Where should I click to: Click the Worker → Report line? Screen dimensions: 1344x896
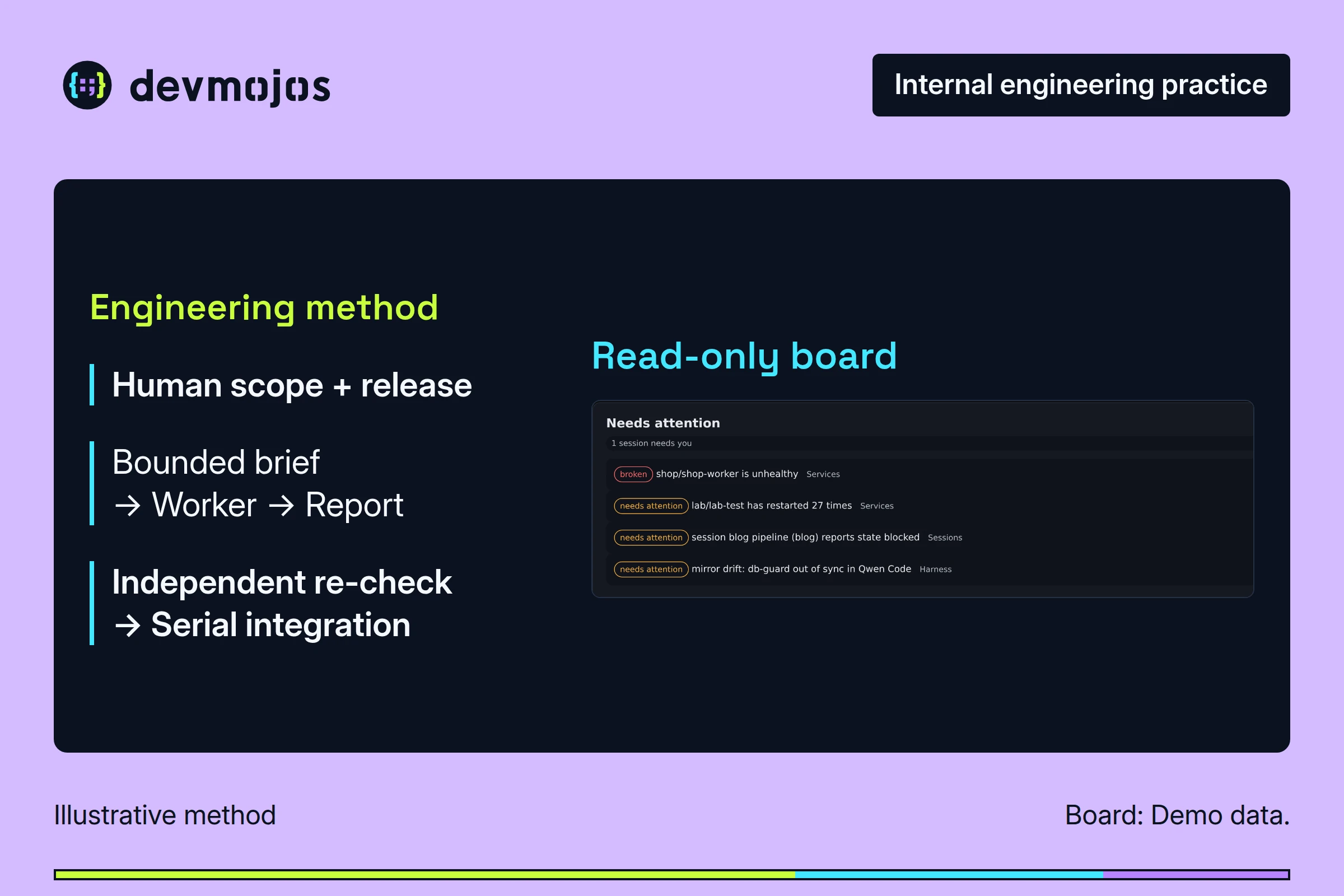[x=258, y=505]
